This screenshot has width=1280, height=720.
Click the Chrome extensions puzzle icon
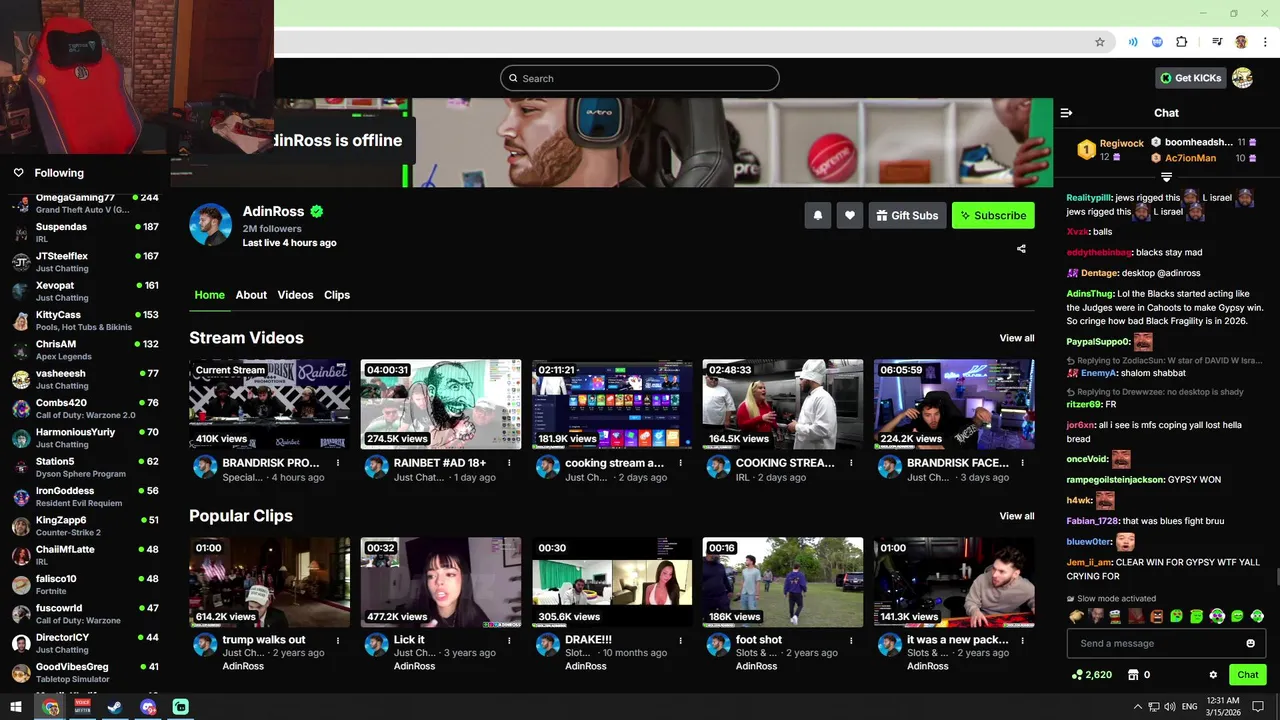(1181, 42)
